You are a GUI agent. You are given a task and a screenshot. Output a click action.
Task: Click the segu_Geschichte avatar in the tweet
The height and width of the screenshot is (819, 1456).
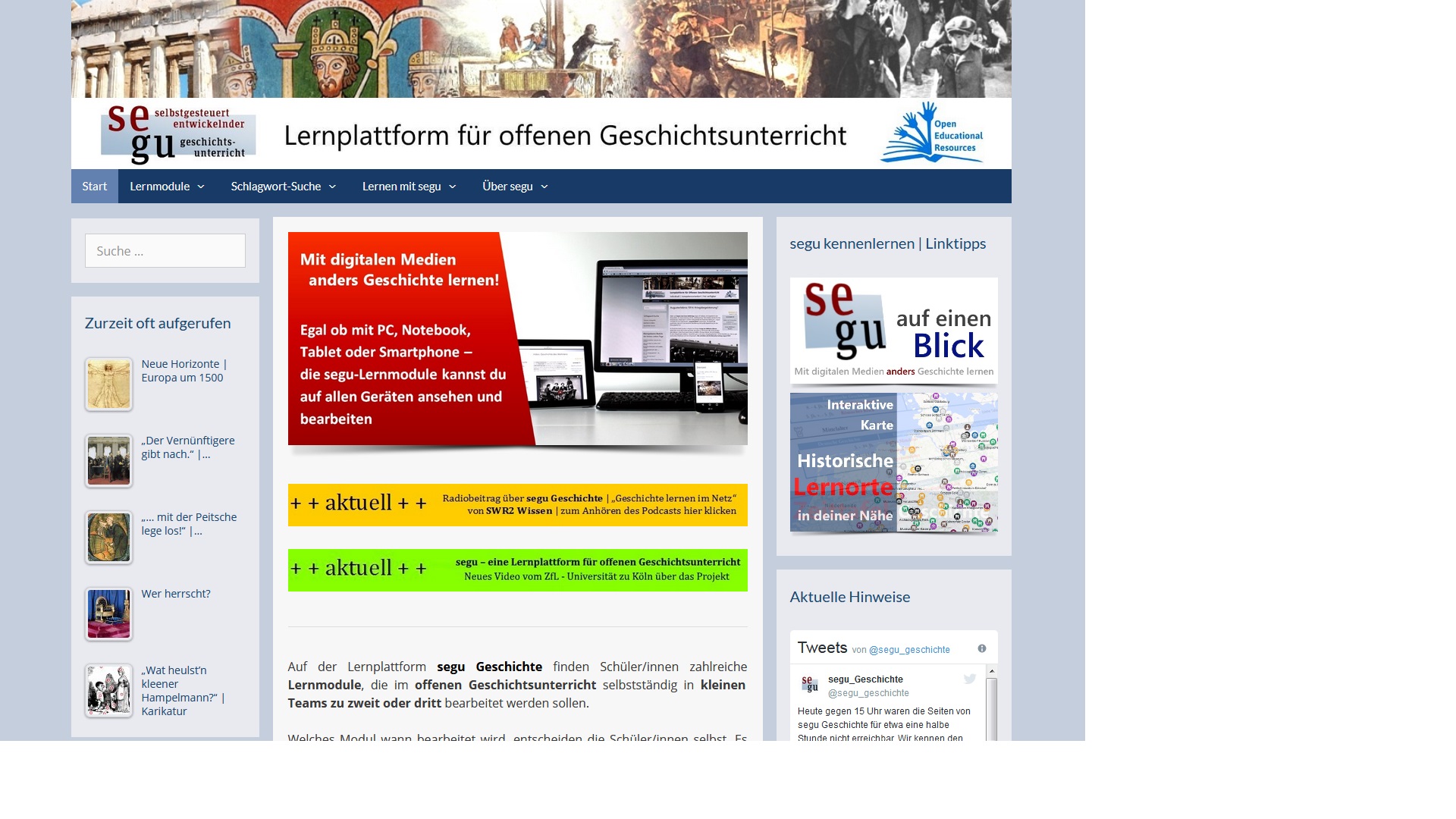click(810, 685)
